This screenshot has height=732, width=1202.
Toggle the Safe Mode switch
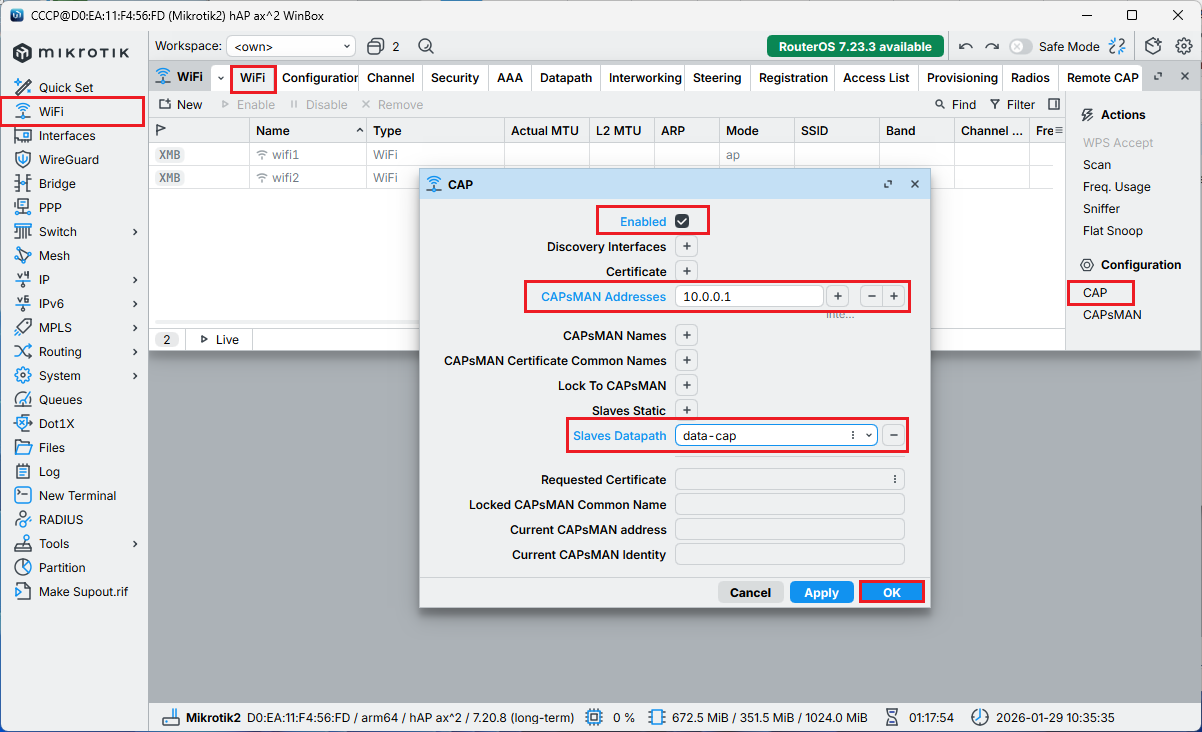coord(1020,46)
